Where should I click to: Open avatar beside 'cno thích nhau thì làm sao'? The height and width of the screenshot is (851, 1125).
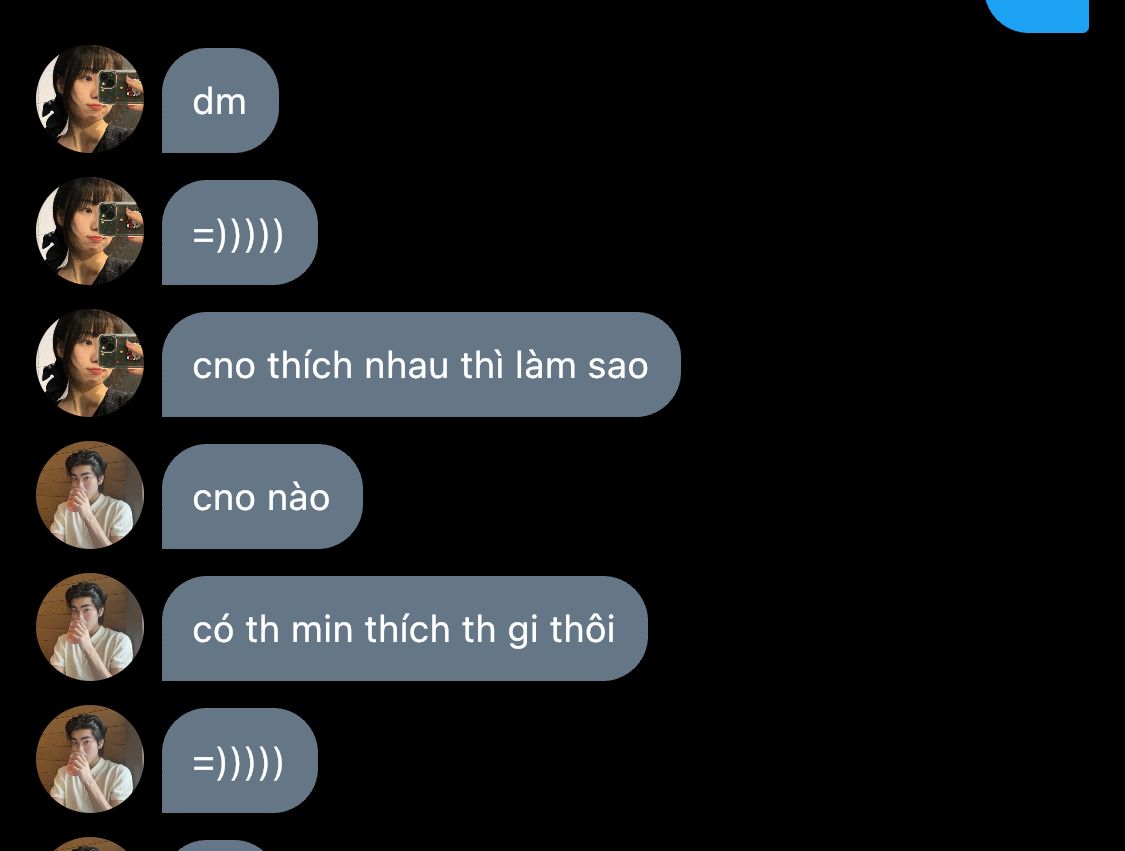(90, 363)
